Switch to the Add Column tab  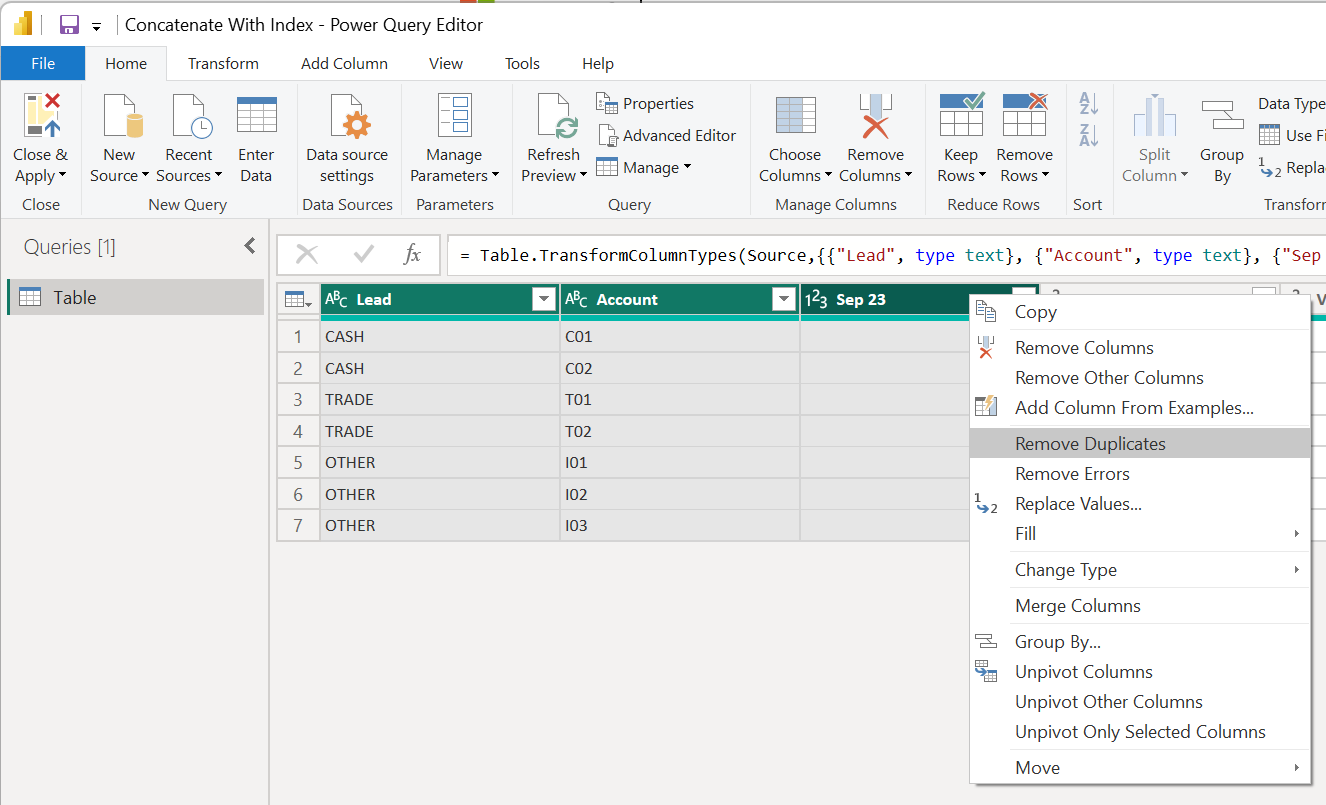coord(344,63)
